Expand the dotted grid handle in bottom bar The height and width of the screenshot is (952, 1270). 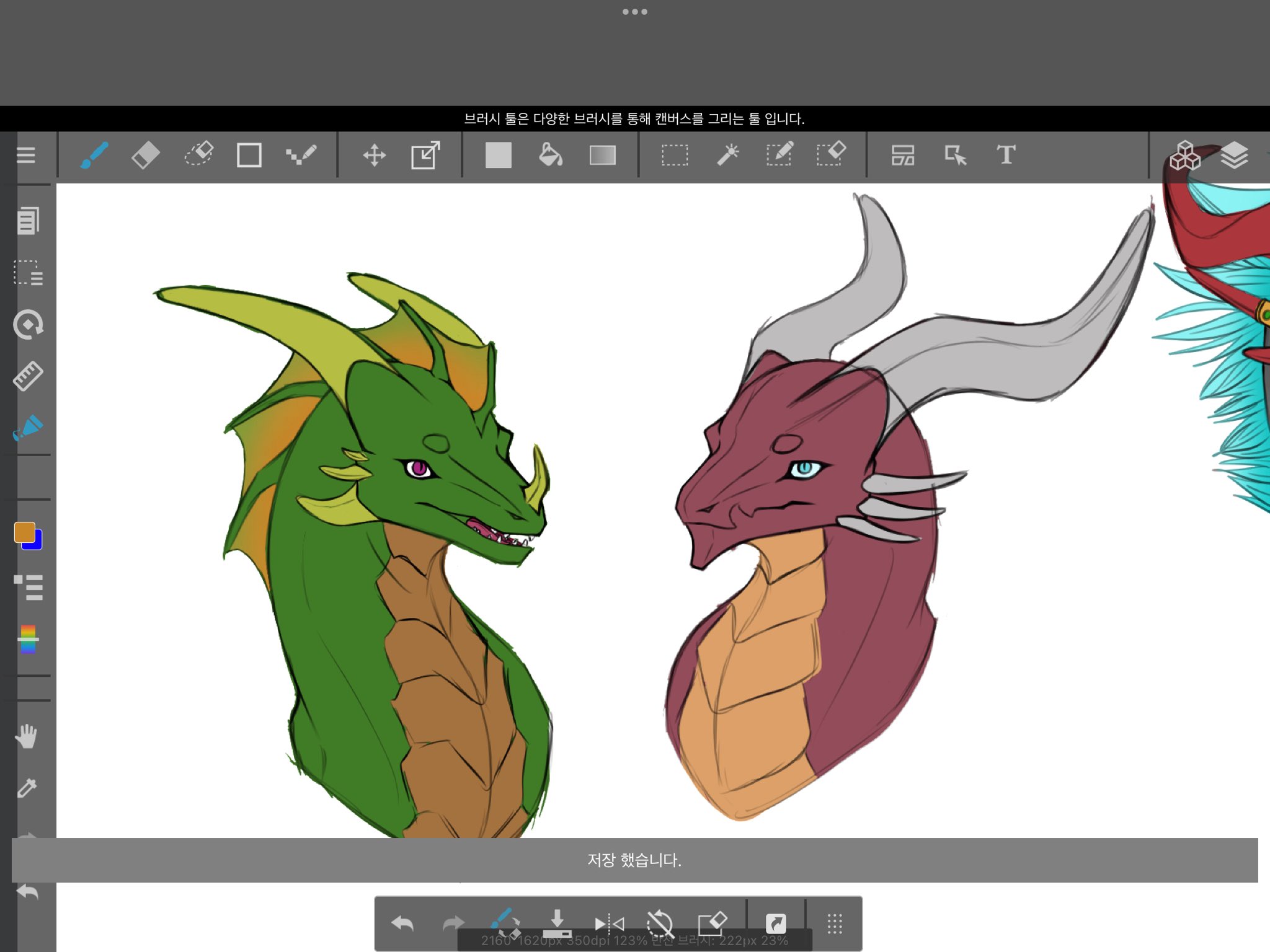point(835,923)
